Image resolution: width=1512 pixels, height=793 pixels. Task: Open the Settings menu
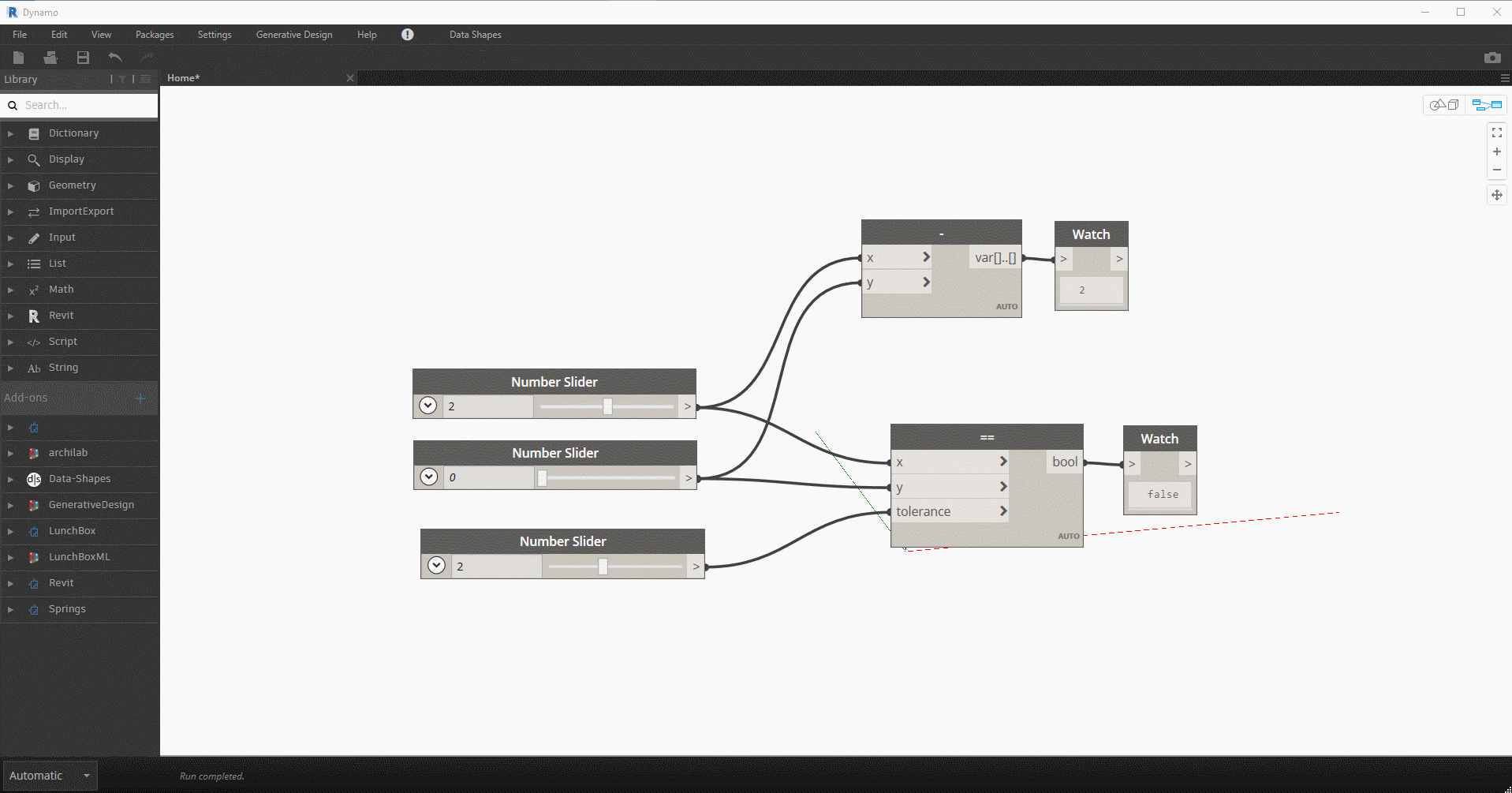pos(215,35)
